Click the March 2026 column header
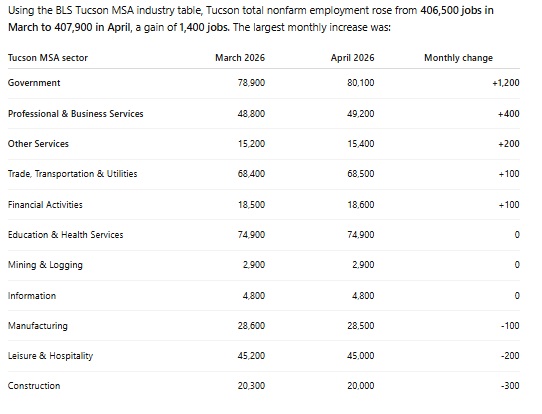Viewport: 542px width, 414px height. (x=240, y=58)
